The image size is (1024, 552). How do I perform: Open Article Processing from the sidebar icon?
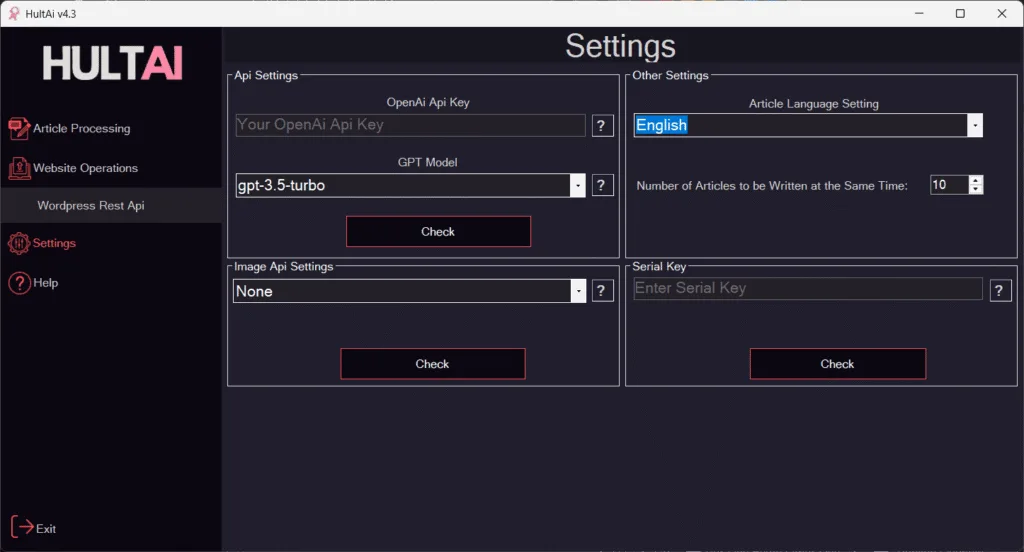19,129
